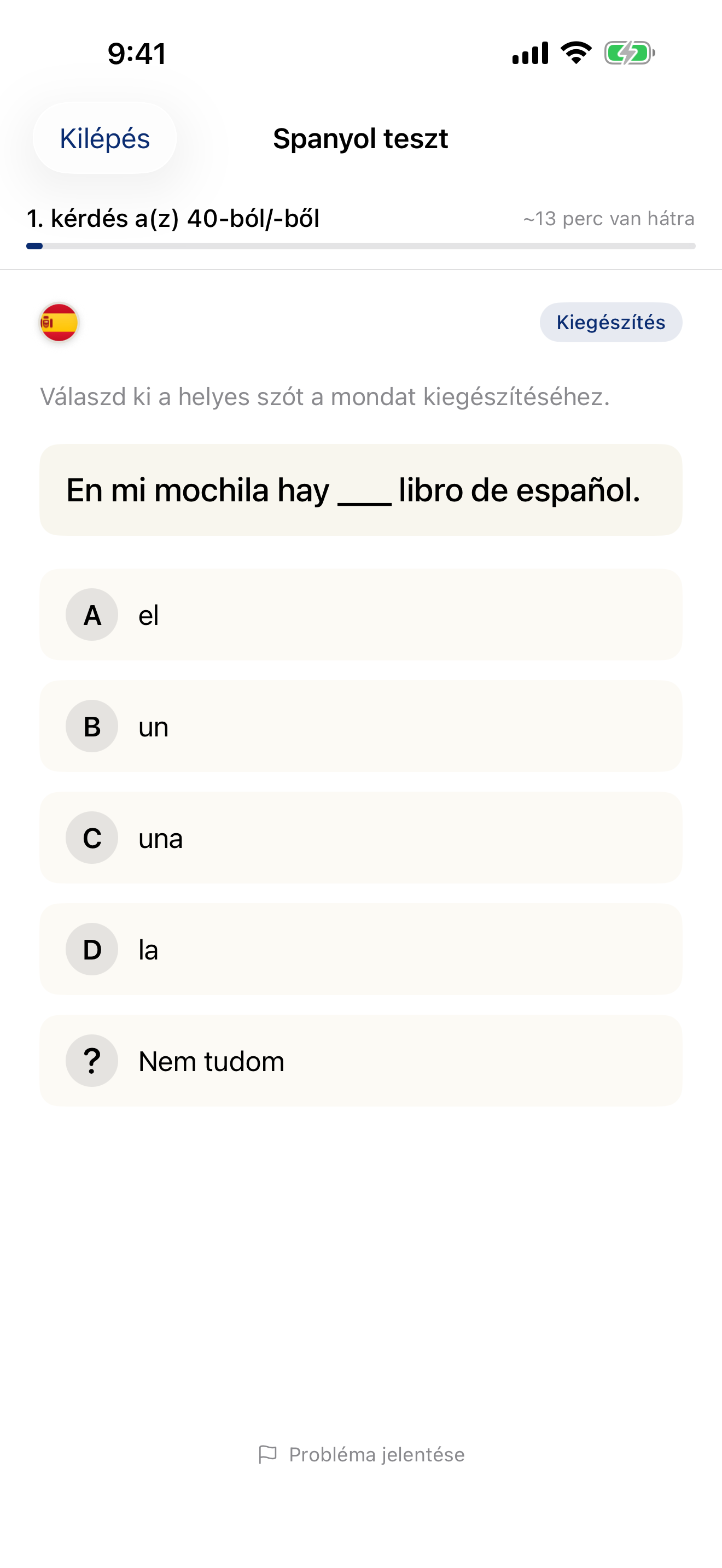This screenshot has width=722, height=1568.
Task: Tap the blank in the Spanish sentence
Action: point(364,494)
